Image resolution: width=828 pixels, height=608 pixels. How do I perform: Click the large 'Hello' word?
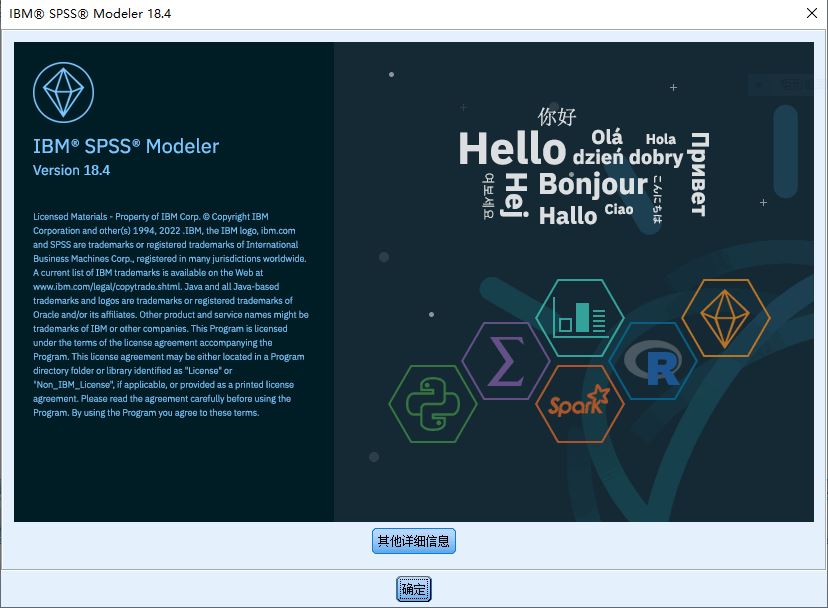[x=512, y=148]
